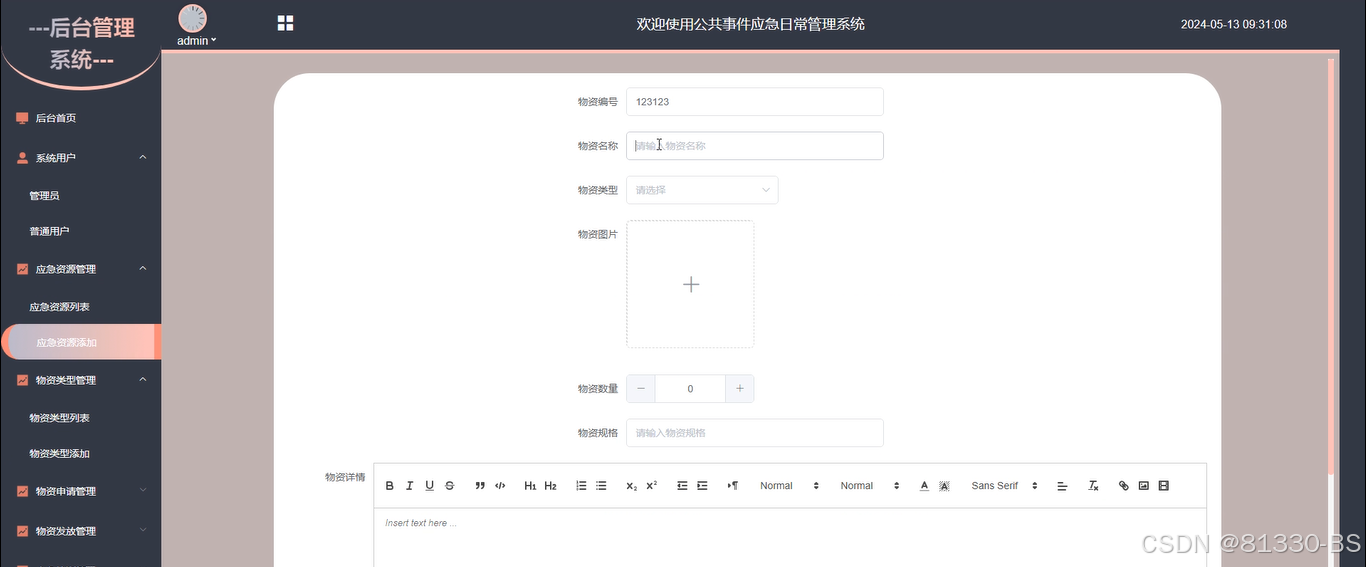This screenshot has height=567, width=1366.
Task: Open the Sans Serif font dropdown
Action: 1004,486
